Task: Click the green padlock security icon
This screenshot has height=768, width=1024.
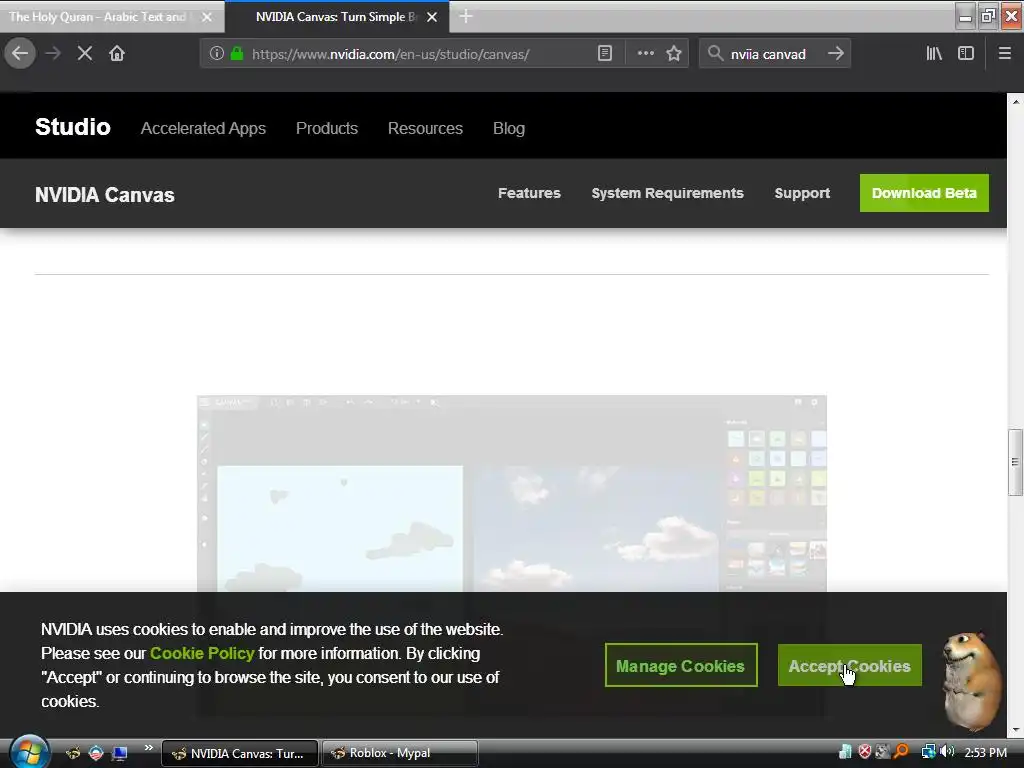Action: coord(237,54)
